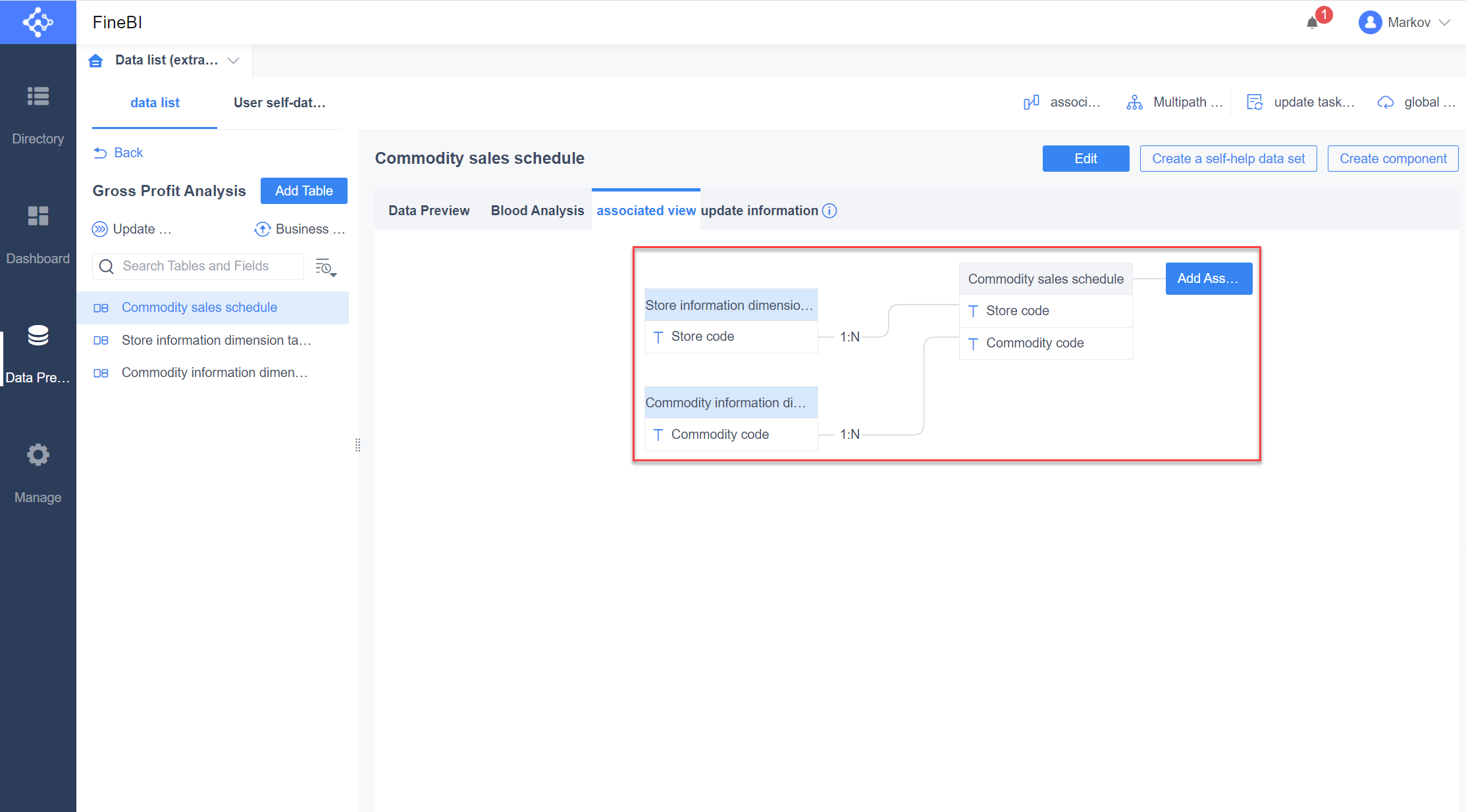Open the update task management icon

click(x=1255, y=102)
